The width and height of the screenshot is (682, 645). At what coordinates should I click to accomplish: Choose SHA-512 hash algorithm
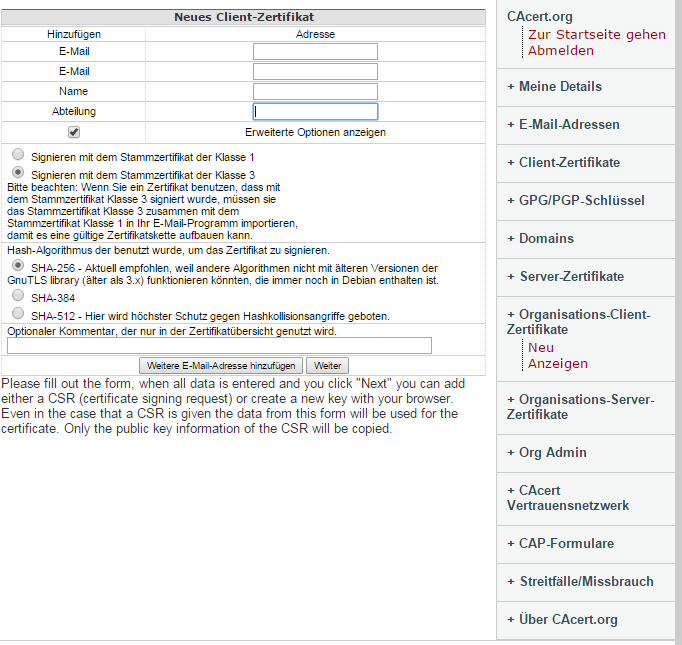coord(18,315)
